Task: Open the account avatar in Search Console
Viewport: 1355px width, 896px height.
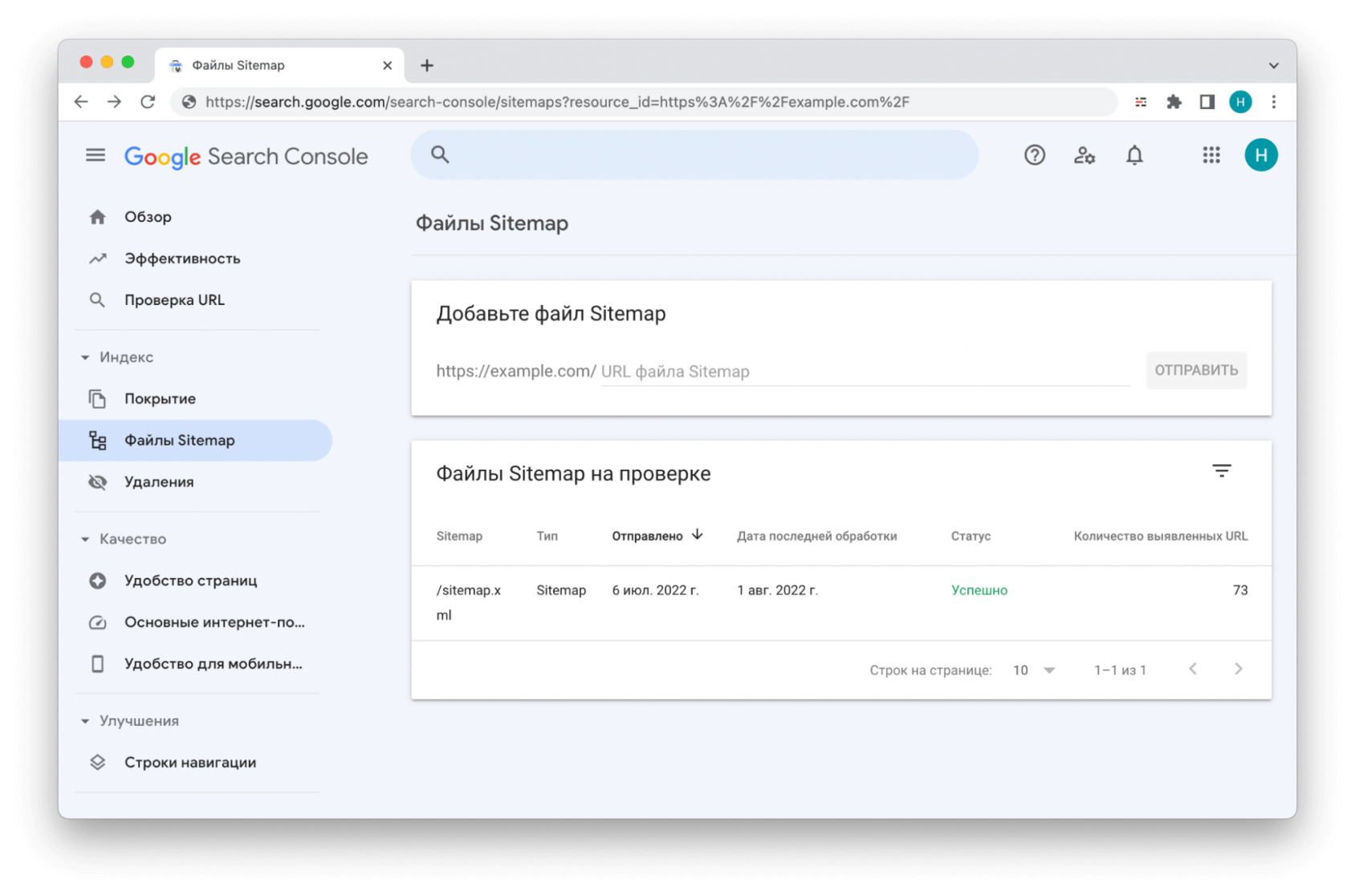Action: pos(1261,155)
